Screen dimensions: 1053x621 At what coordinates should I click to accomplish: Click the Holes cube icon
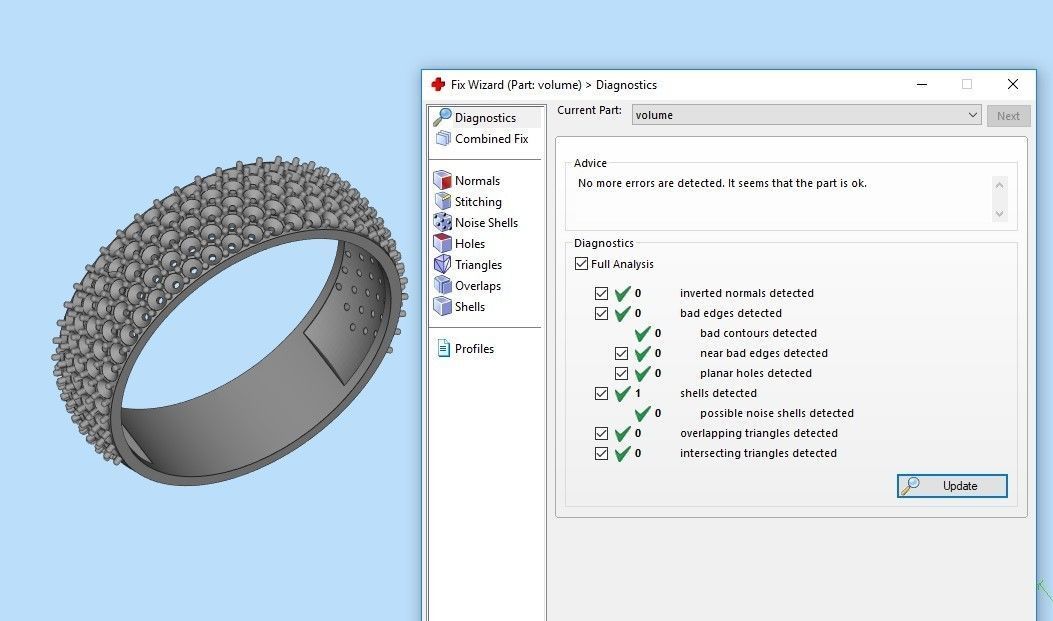[443, 243]
